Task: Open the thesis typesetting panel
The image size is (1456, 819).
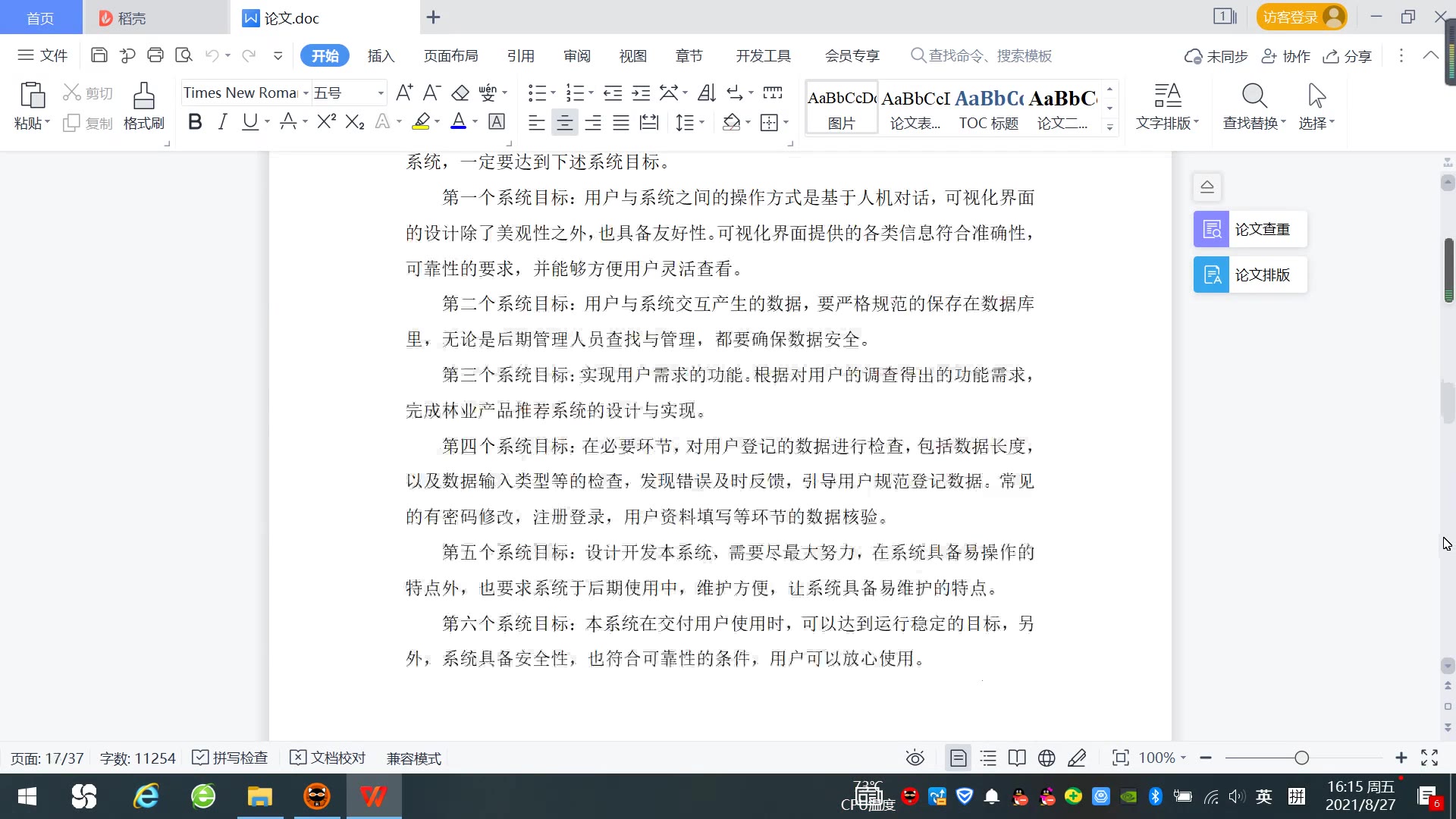Action: [x=1250, y=275]
